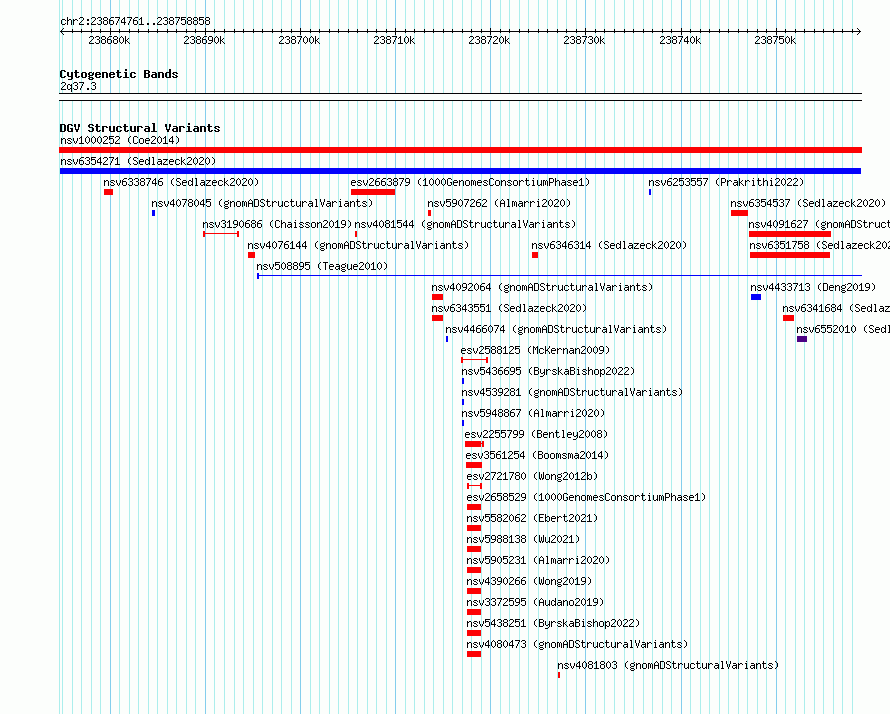Click the chr2:238674761..238758858 region label
This screenshot has width=890, height=714.
click(135, 21)
